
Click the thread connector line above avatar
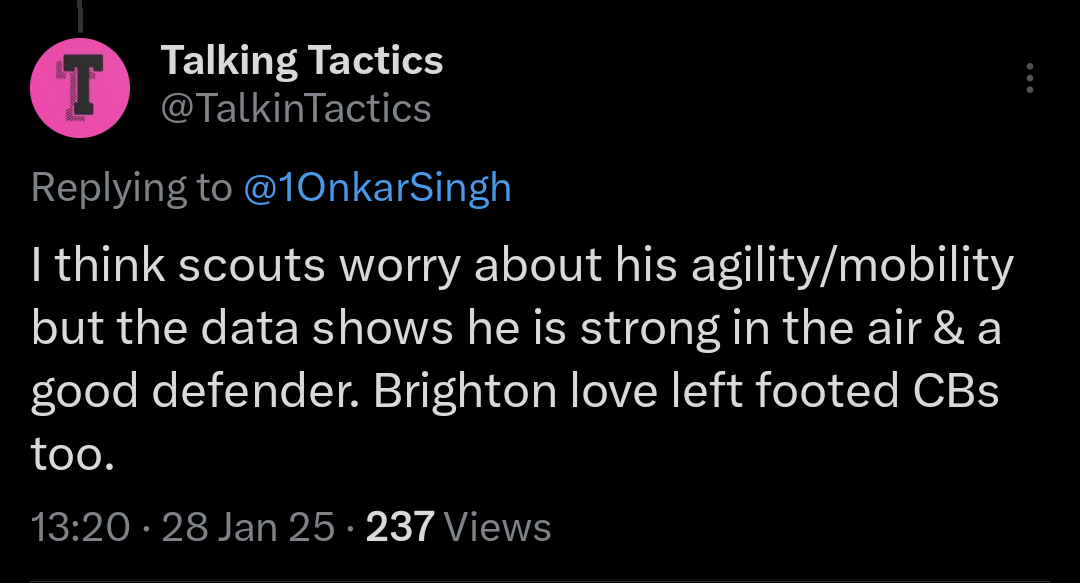81,16
